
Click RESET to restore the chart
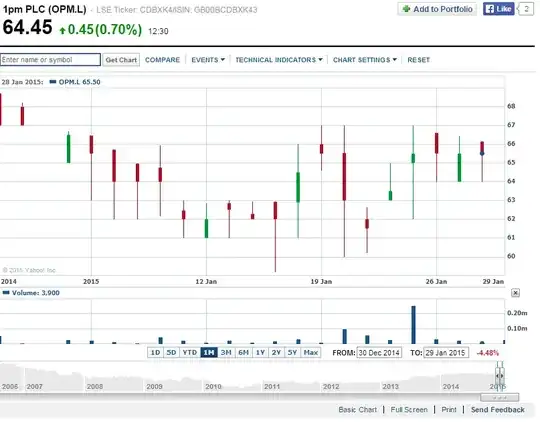point(418,60)
